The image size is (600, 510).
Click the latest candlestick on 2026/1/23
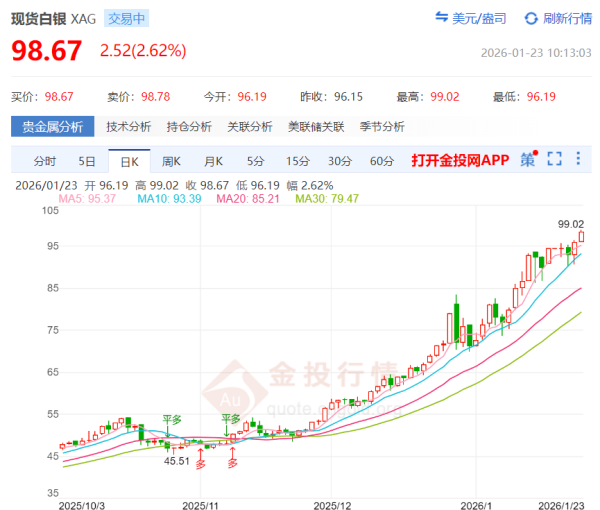tap(581, 237)
